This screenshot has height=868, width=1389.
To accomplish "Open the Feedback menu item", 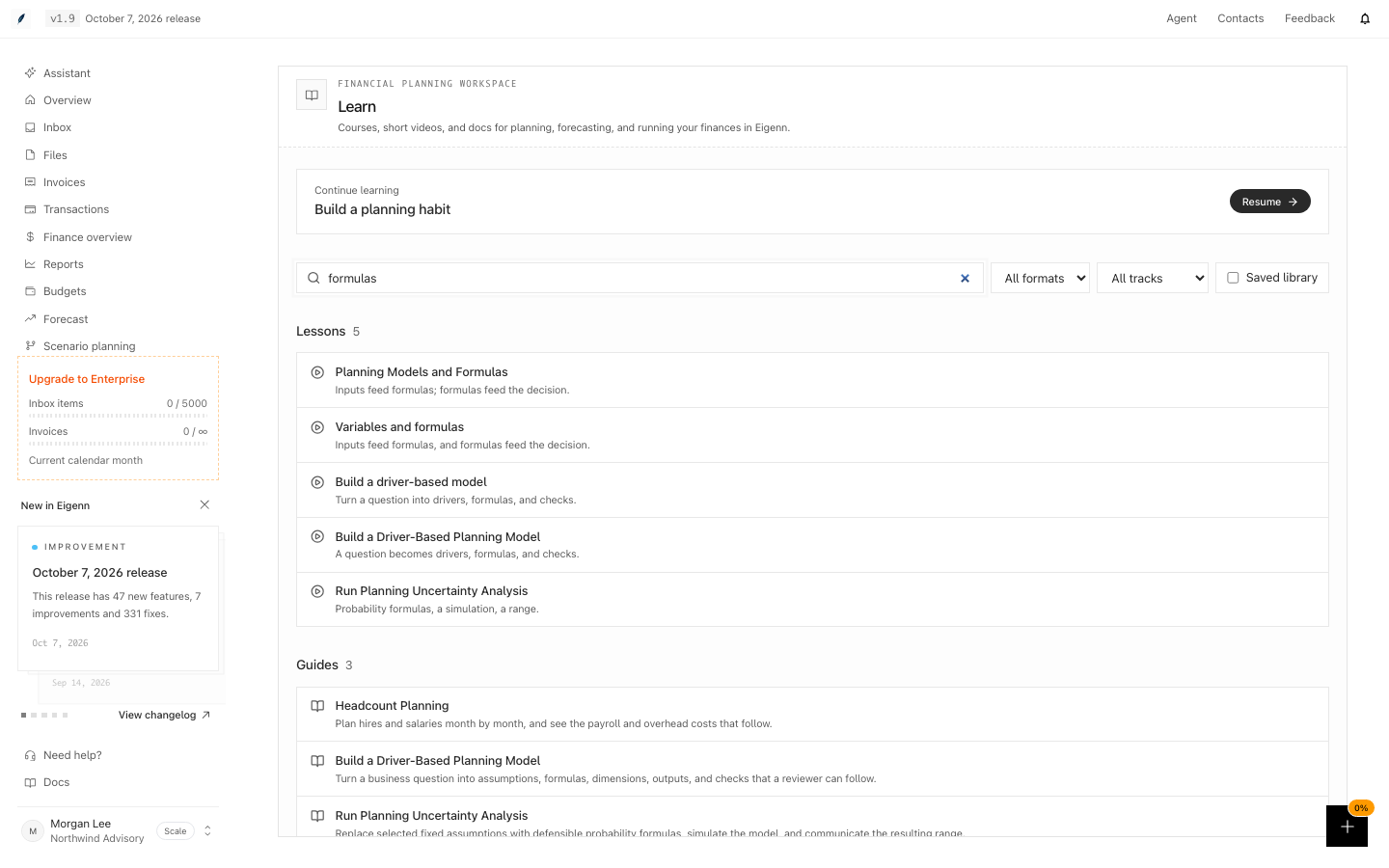I will click(1310, 18).
